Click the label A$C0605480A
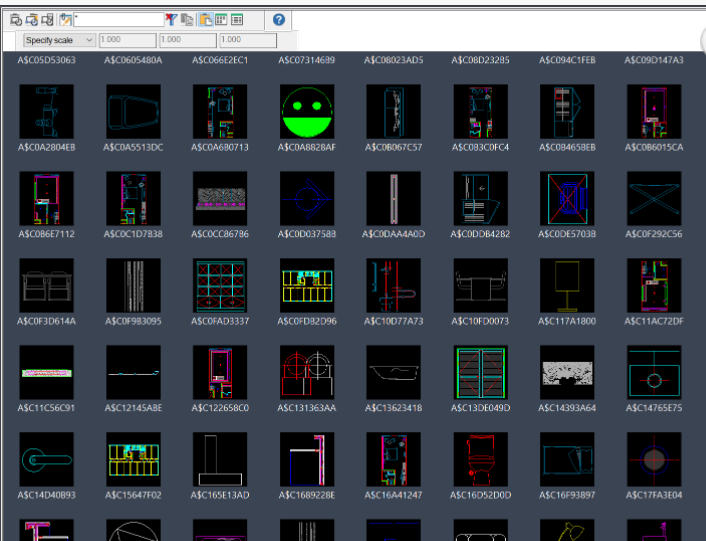 133,60
